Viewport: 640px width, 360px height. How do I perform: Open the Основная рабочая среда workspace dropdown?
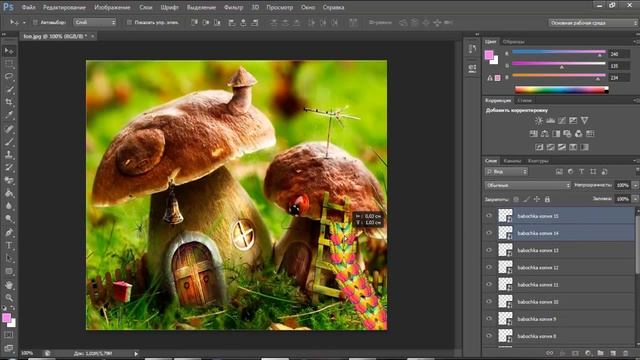tap(593, 23)
